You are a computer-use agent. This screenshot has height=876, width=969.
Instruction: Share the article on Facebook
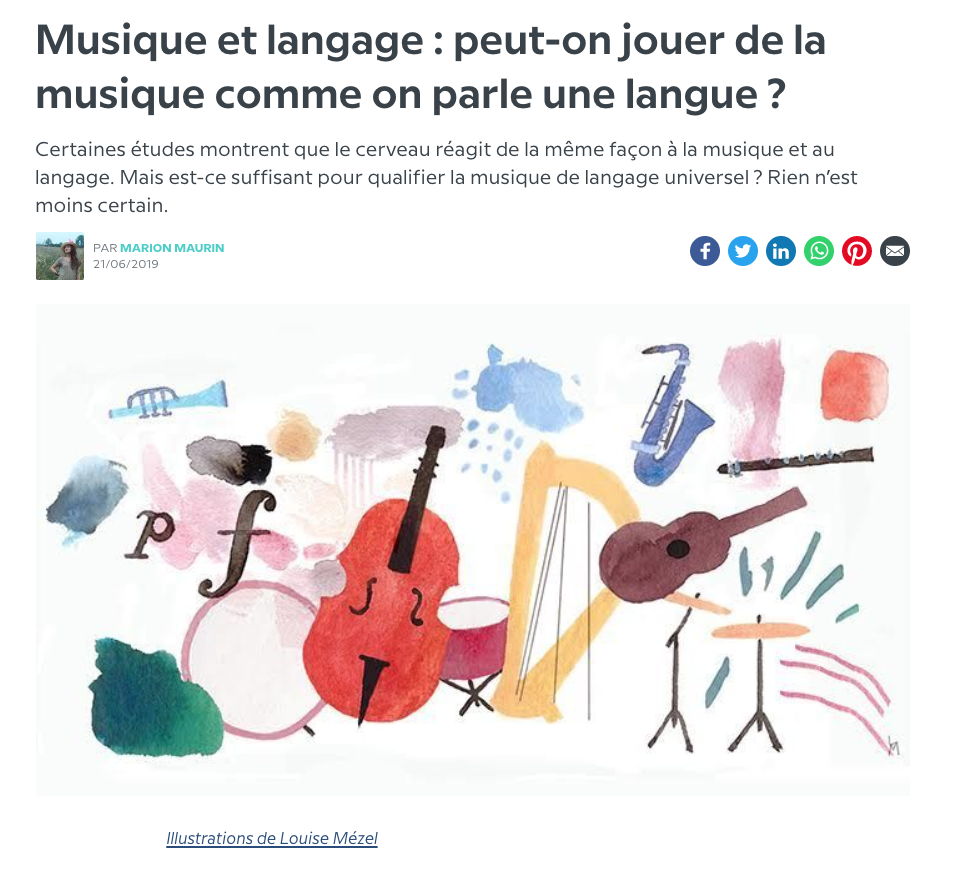click(x=705, y=251)
